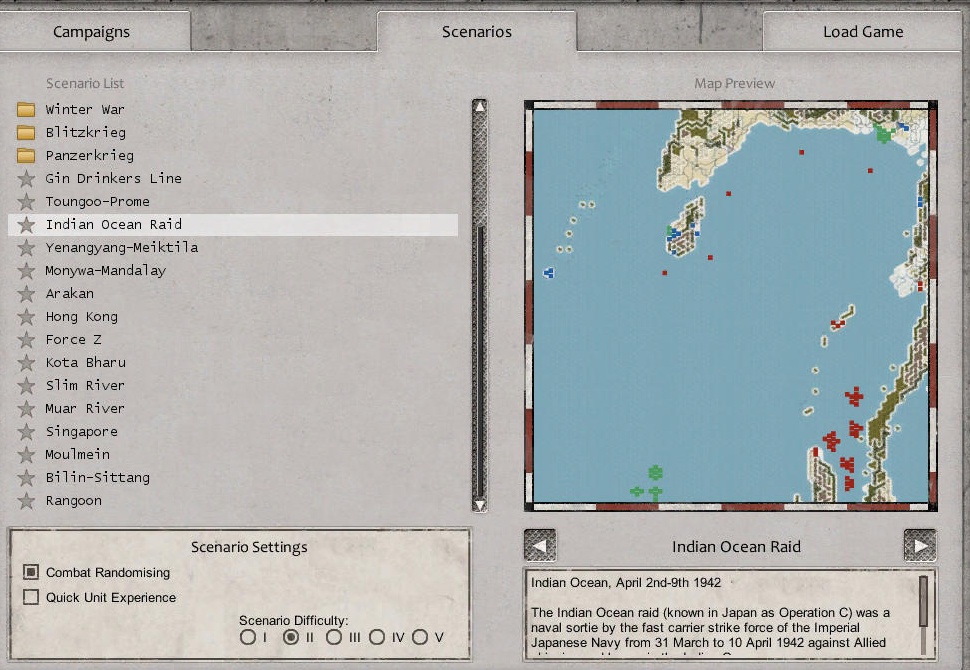Click the Indian Ocean map preview
This screenshot has width=970, height=670.
pyautogui.click(x=731, y=306)
